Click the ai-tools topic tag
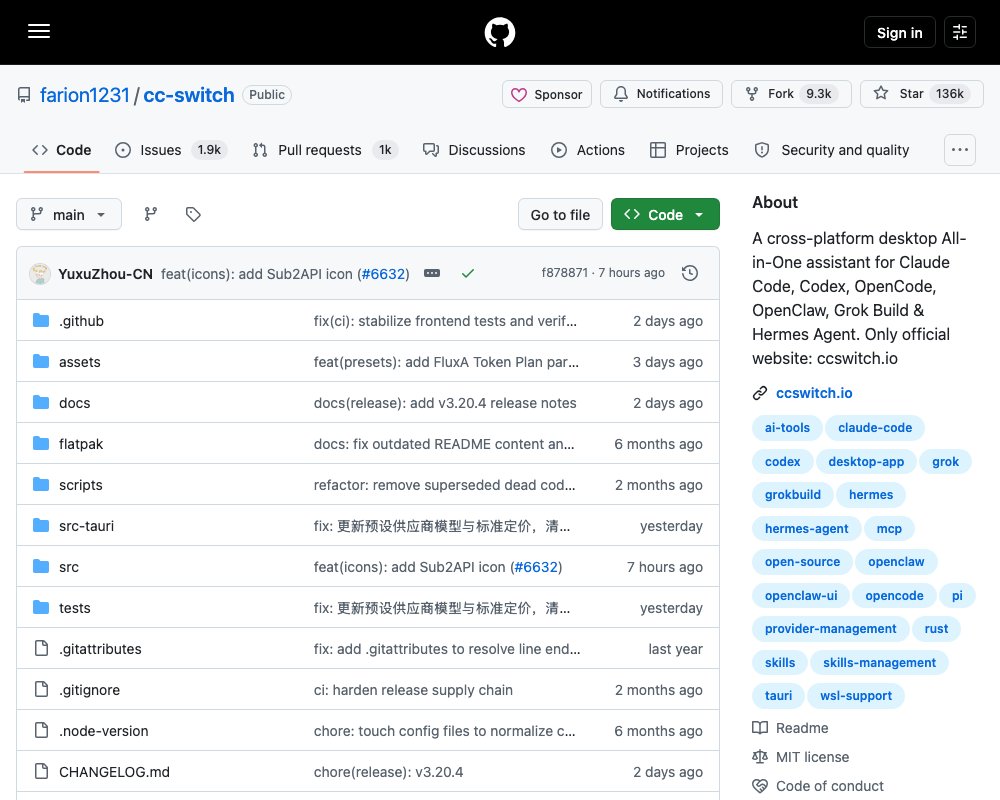The height and width of the screenshot is (800, 1000). coord(787,427)
